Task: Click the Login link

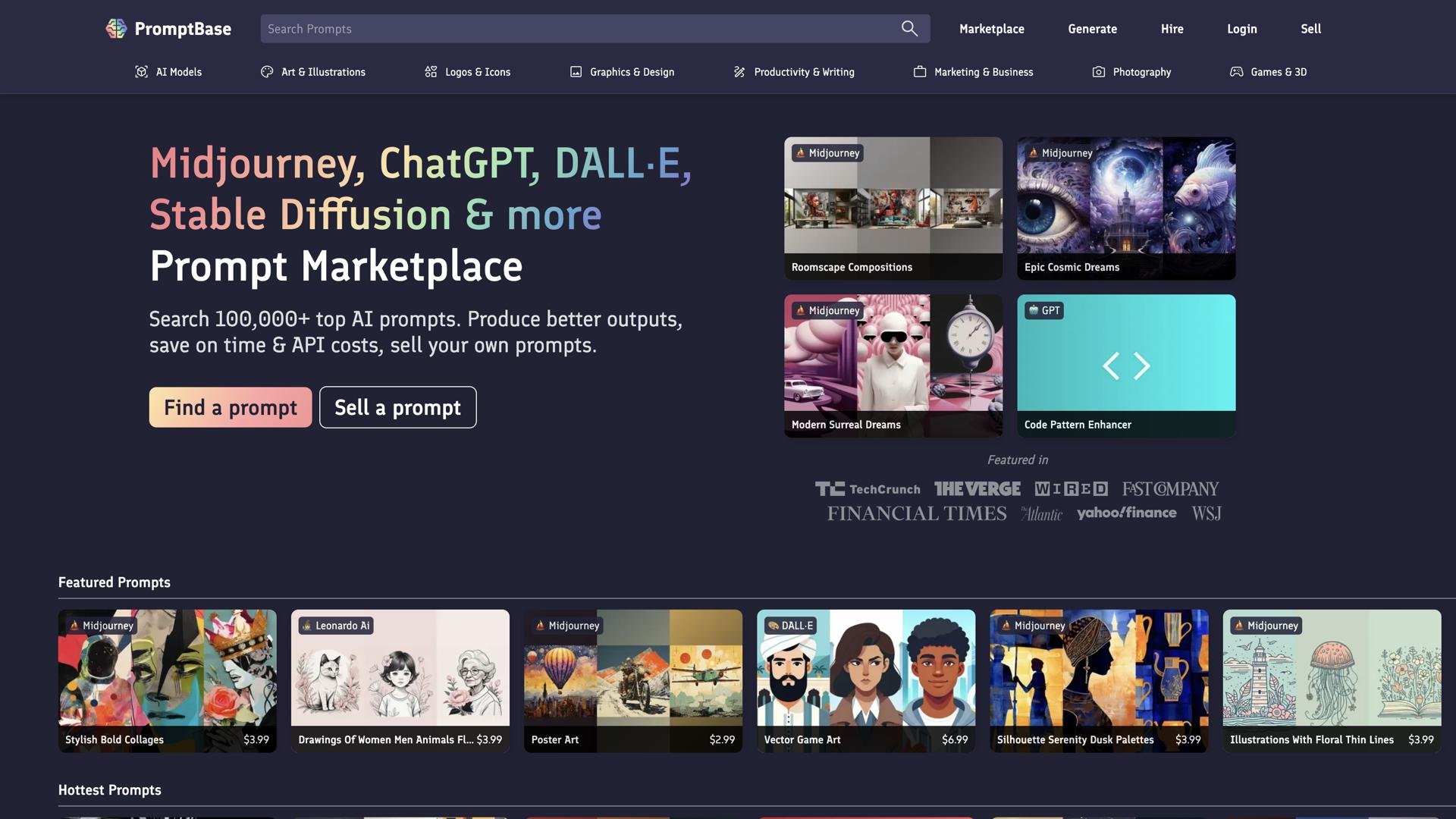Action: (x=1241, y=29)
